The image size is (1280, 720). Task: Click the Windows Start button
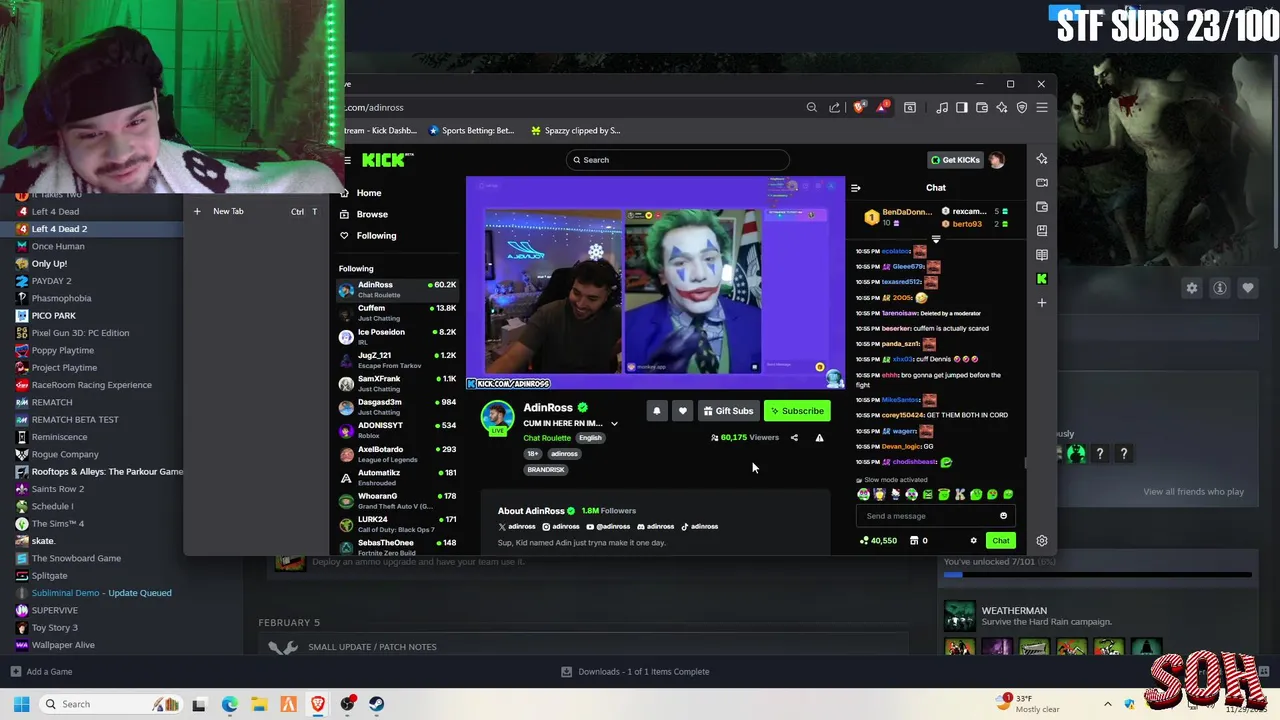click(x=21, y=704)
